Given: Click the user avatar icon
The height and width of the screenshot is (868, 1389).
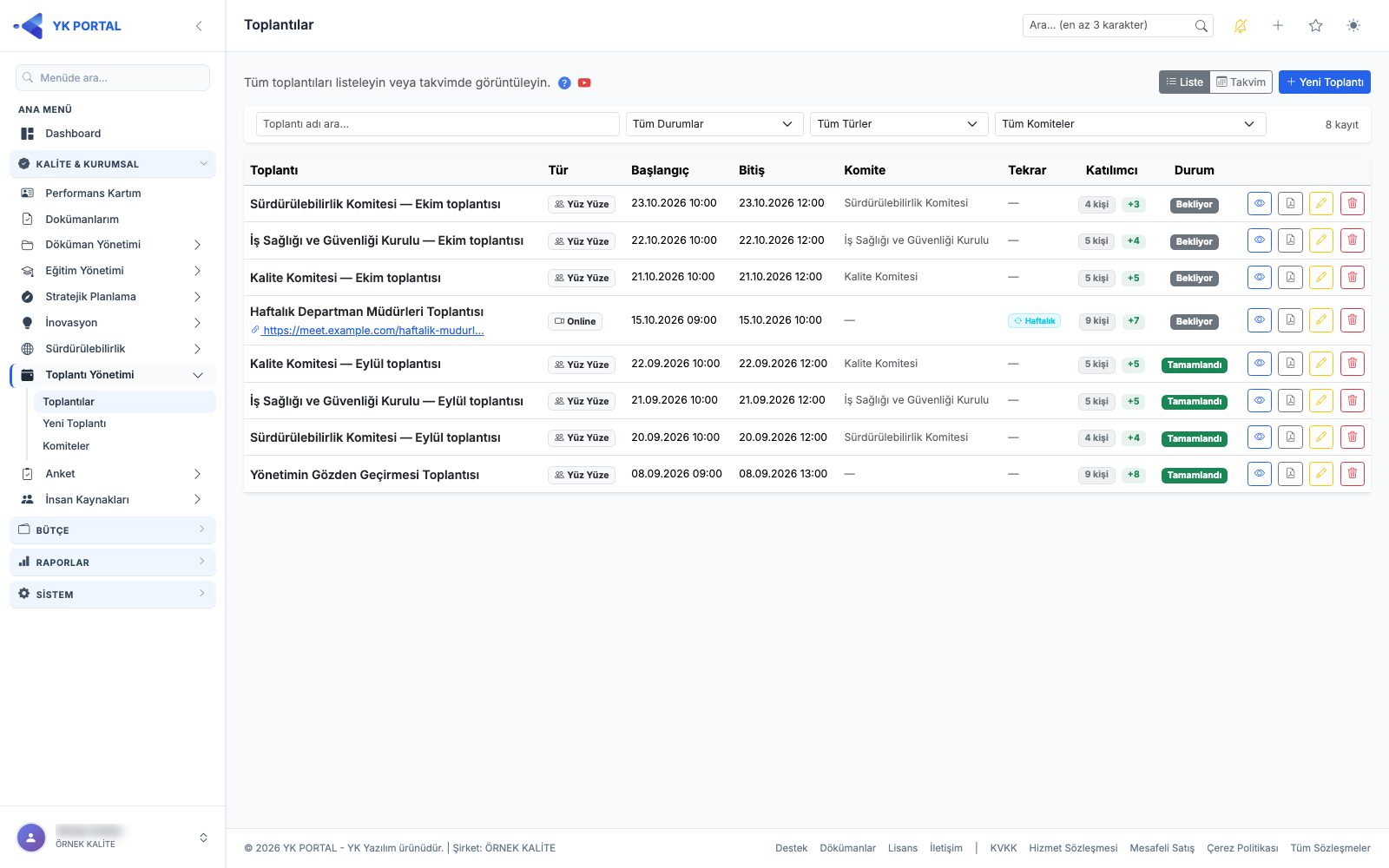Looking at the screenshot, I should click(31, 838).
